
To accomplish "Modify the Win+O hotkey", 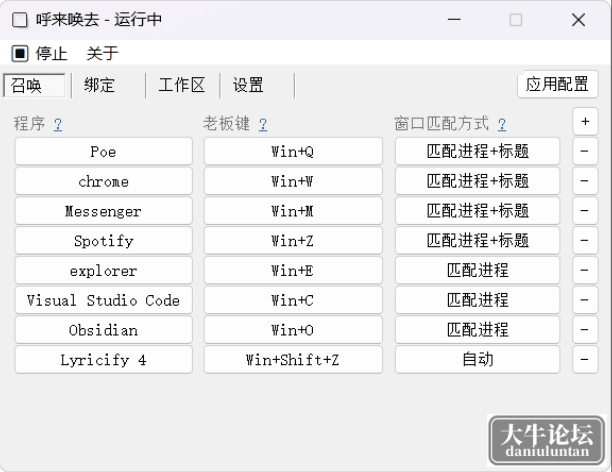I will point(293,330).
